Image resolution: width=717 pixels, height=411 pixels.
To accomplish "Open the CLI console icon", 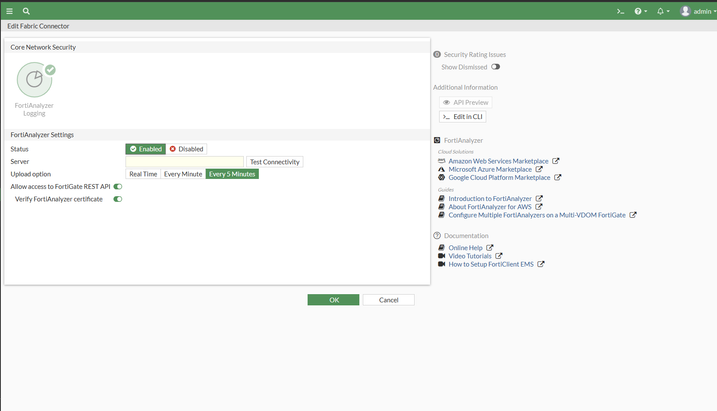I will [x=620, y=11].
